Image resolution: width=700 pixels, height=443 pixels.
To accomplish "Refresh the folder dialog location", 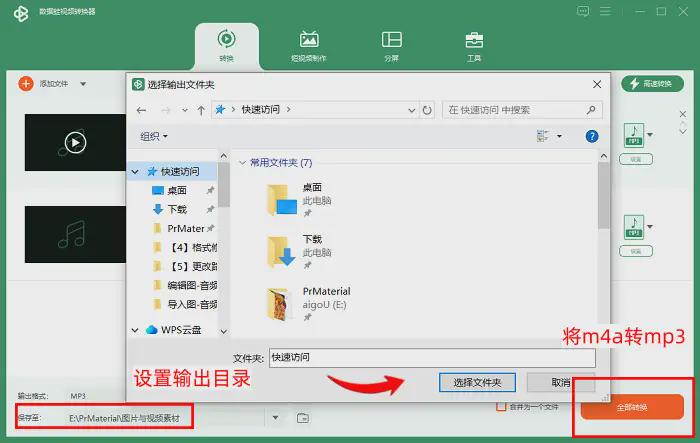I will [x=427, y=110].
